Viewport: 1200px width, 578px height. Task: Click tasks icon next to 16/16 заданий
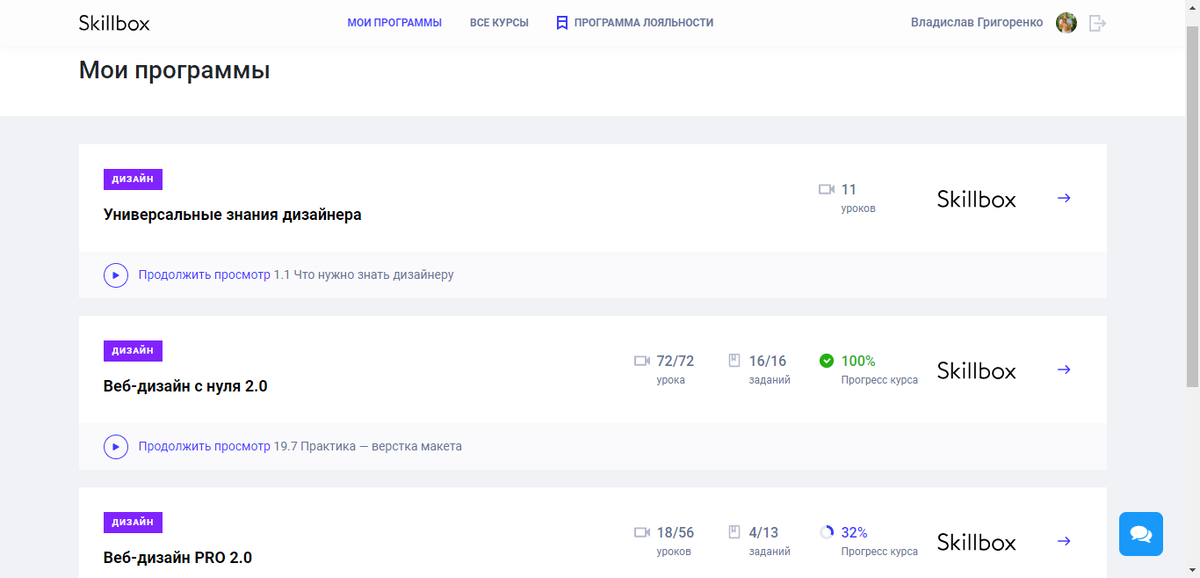click(734, 361)
